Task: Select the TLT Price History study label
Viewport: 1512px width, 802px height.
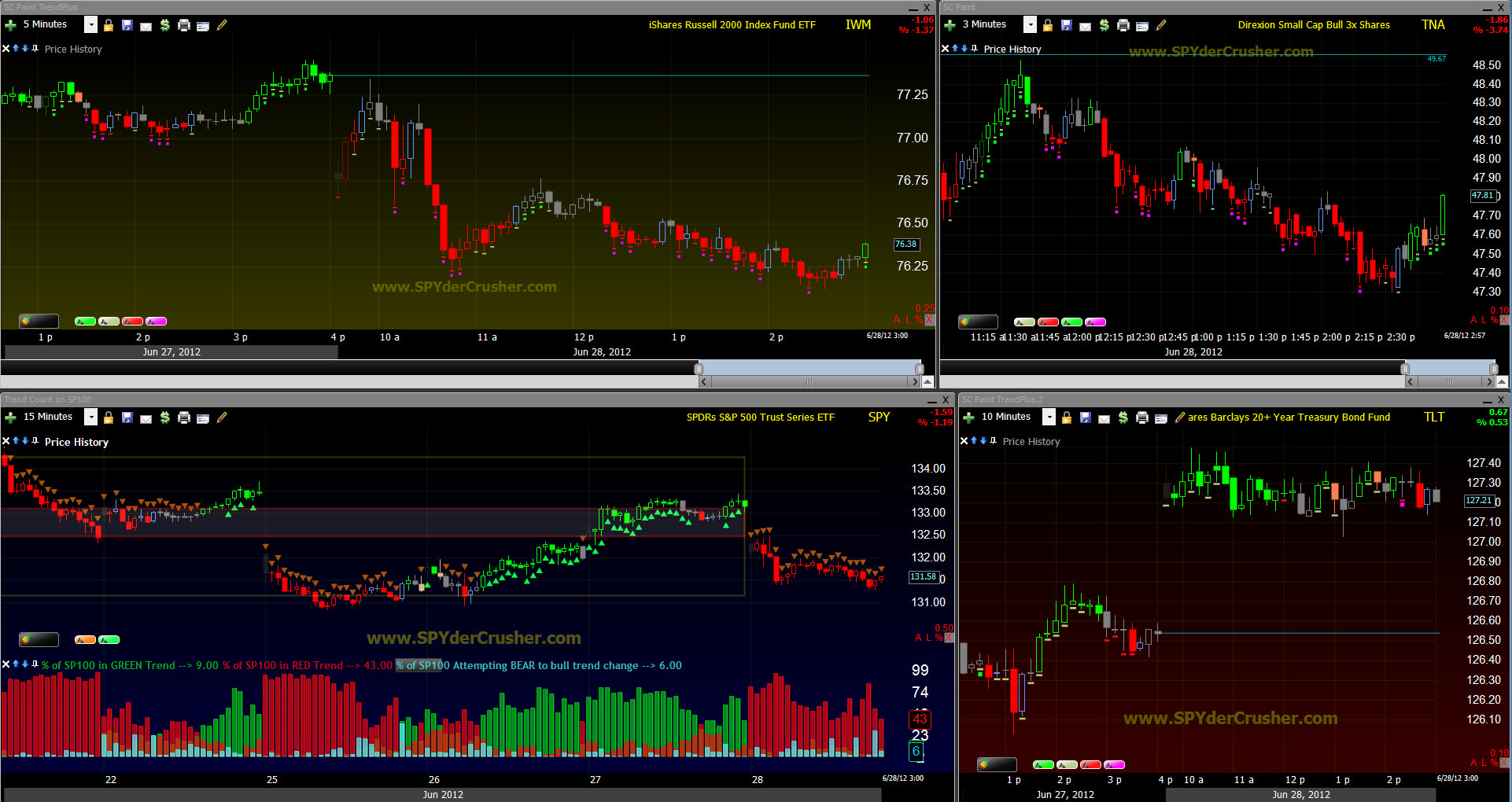Action: 1031,442
